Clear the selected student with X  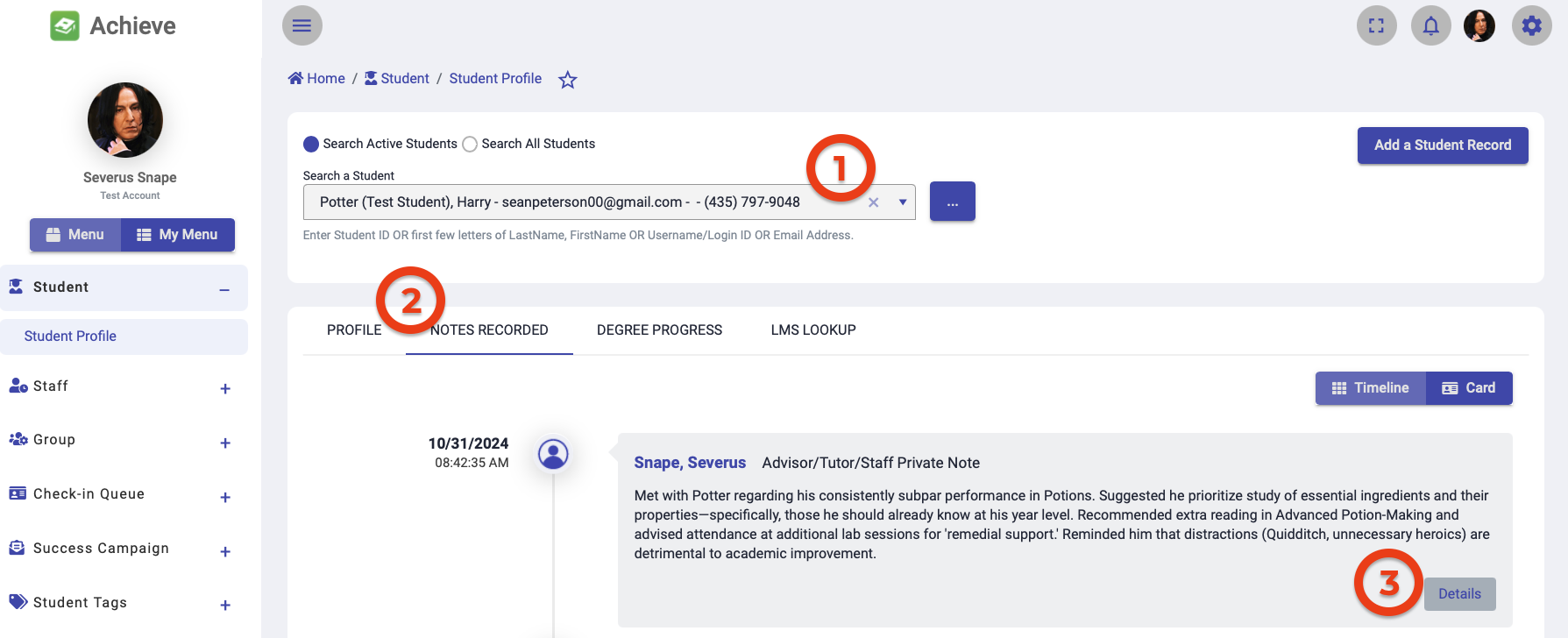pyautogui.click(x=874, y=202)
